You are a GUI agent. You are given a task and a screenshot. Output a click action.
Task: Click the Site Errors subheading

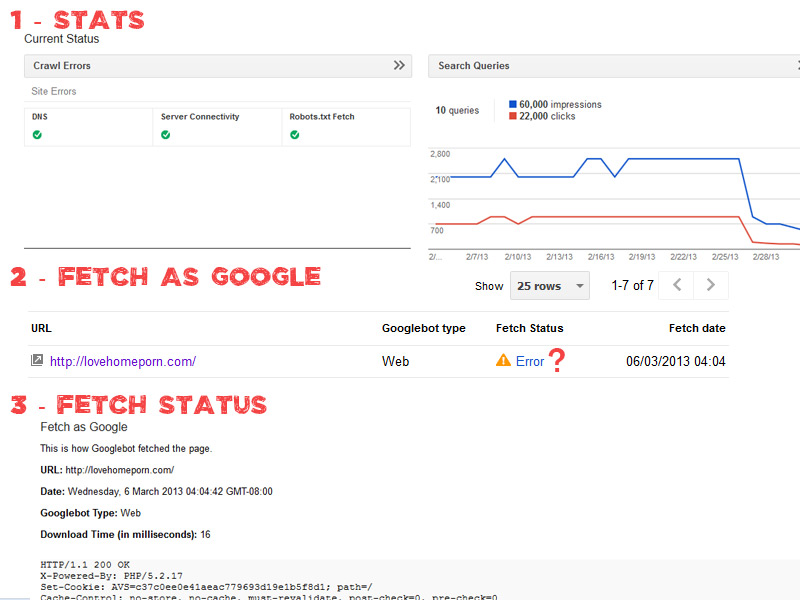[54, 91]
